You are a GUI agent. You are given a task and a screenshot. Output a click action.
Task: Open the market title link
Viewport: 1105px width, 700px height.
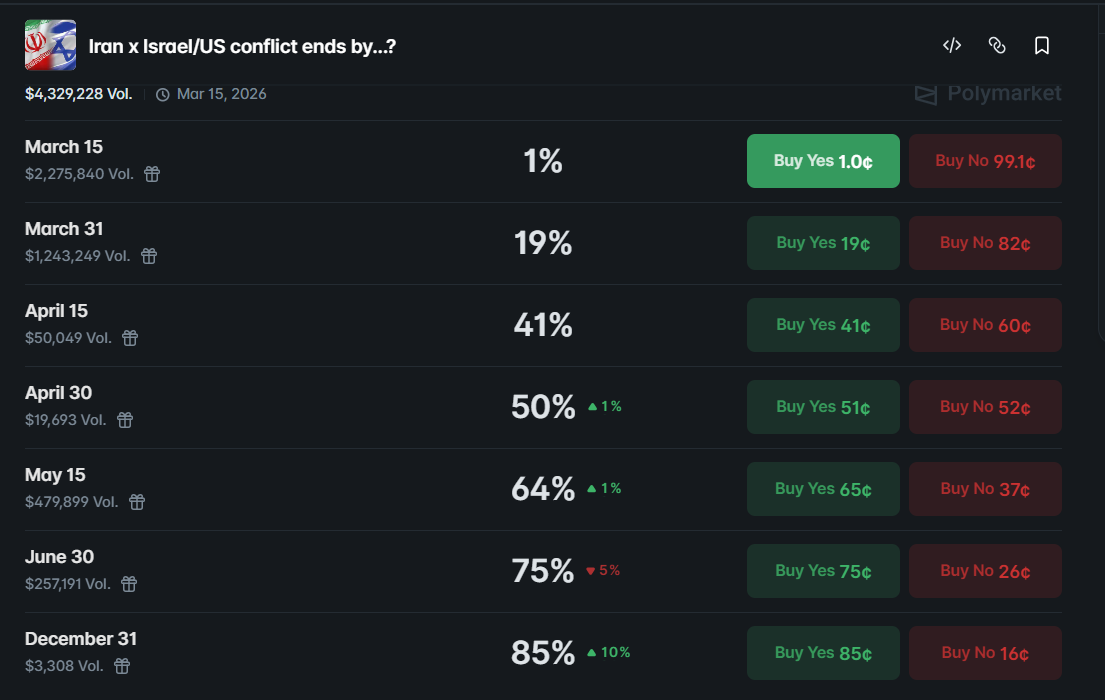click(242, 46)
